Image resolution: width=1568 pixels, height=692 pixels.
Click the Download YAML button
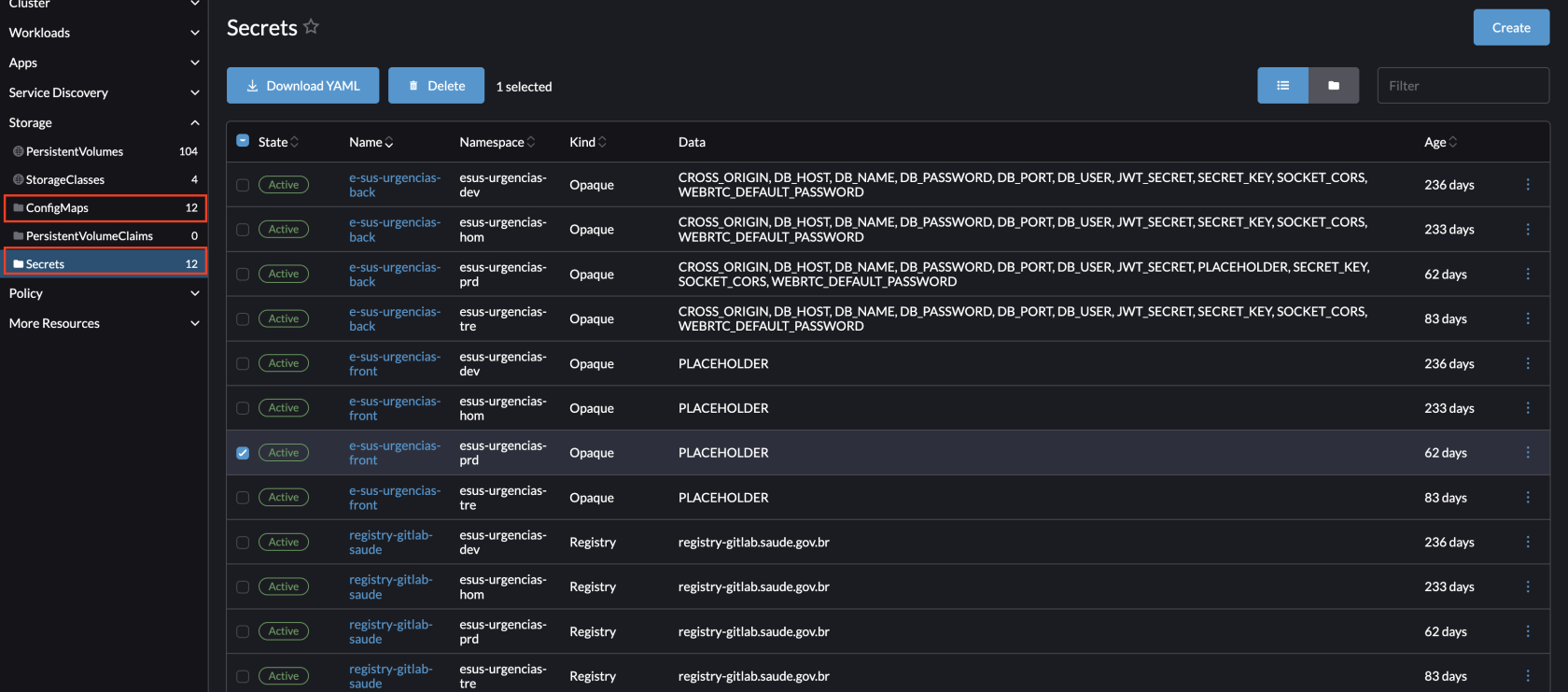tap(302, 86)
